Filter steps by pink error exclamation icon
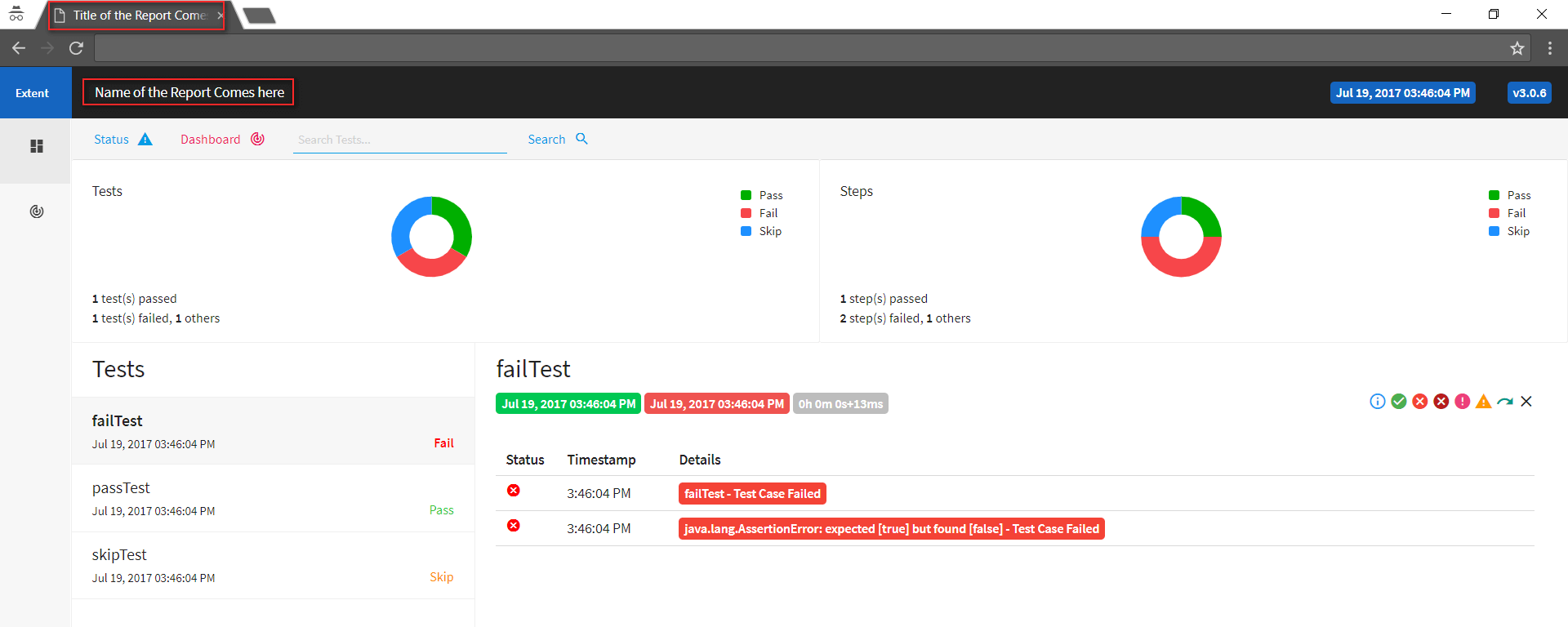Image resolution: width=1568 pixels, height=627 pixels. point(1463,401)
